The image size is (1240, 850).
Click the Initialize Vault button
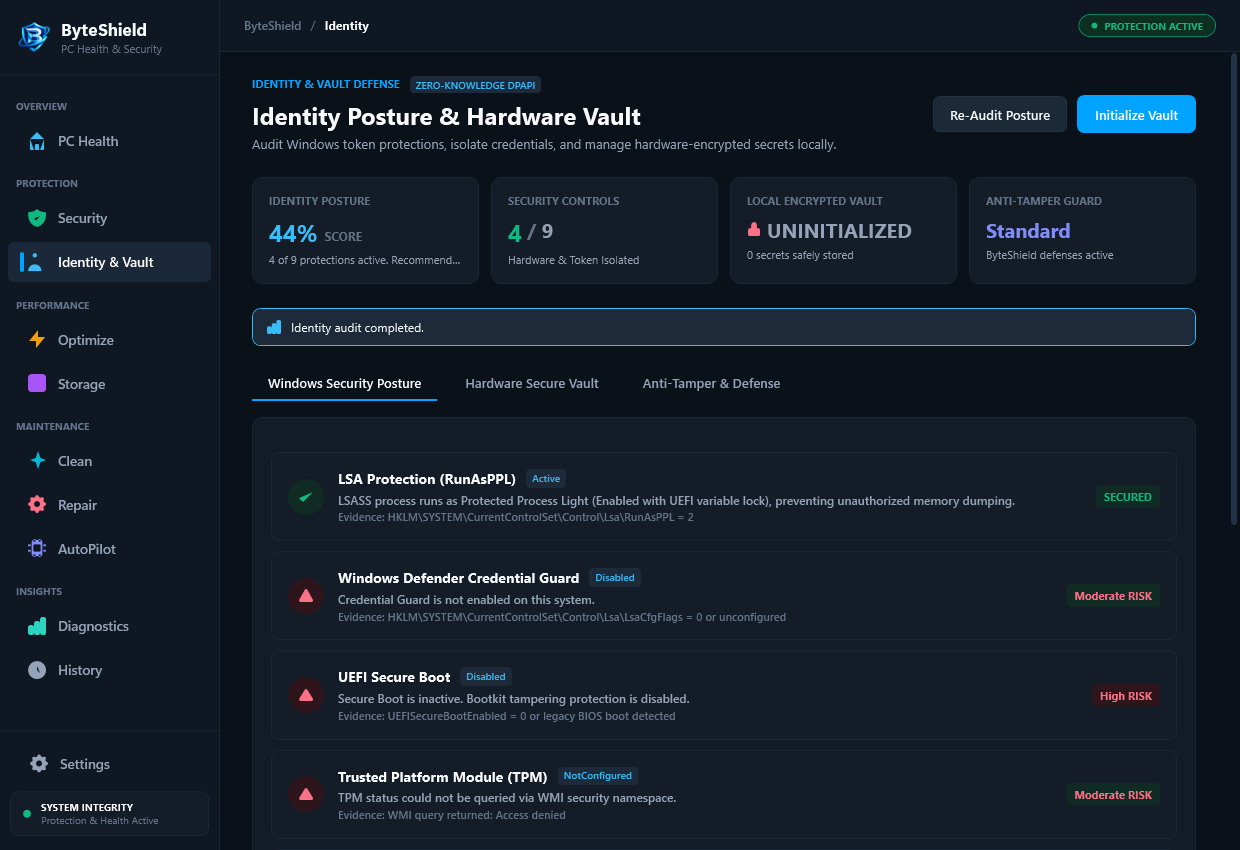1136,115
